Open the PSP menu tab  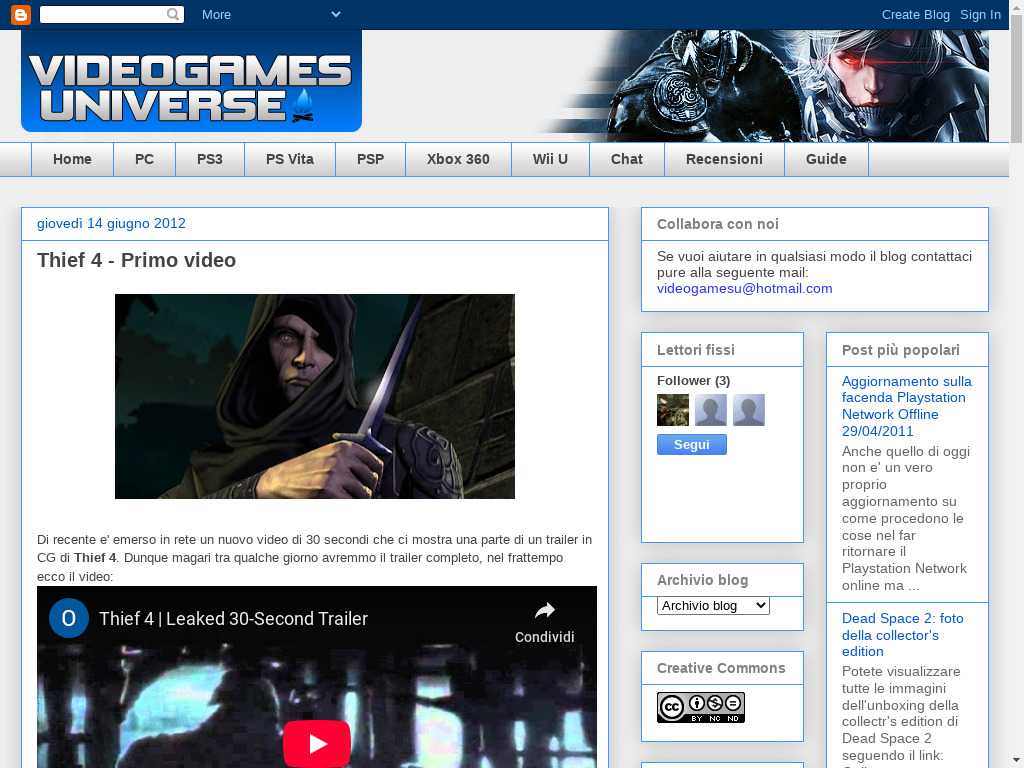370,159
